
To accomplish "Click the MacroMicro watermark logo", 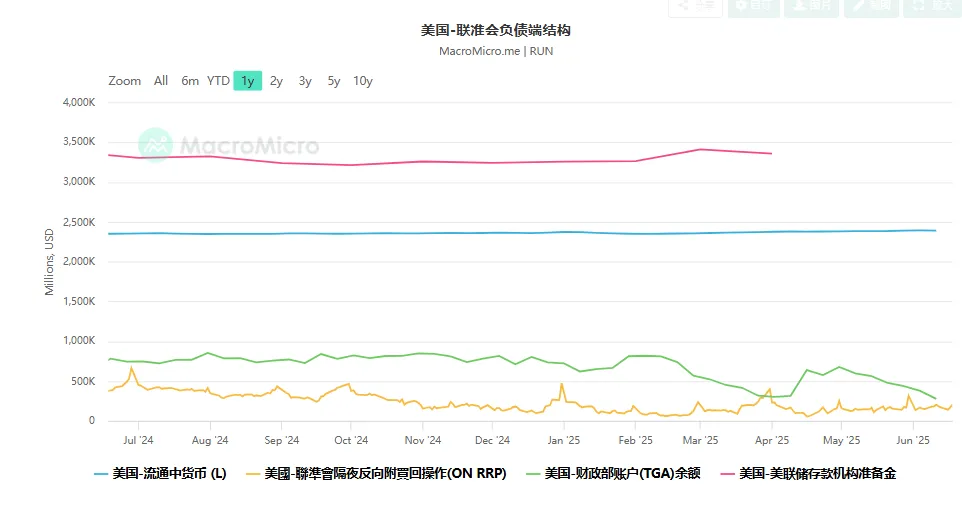I will pos(228,145).
